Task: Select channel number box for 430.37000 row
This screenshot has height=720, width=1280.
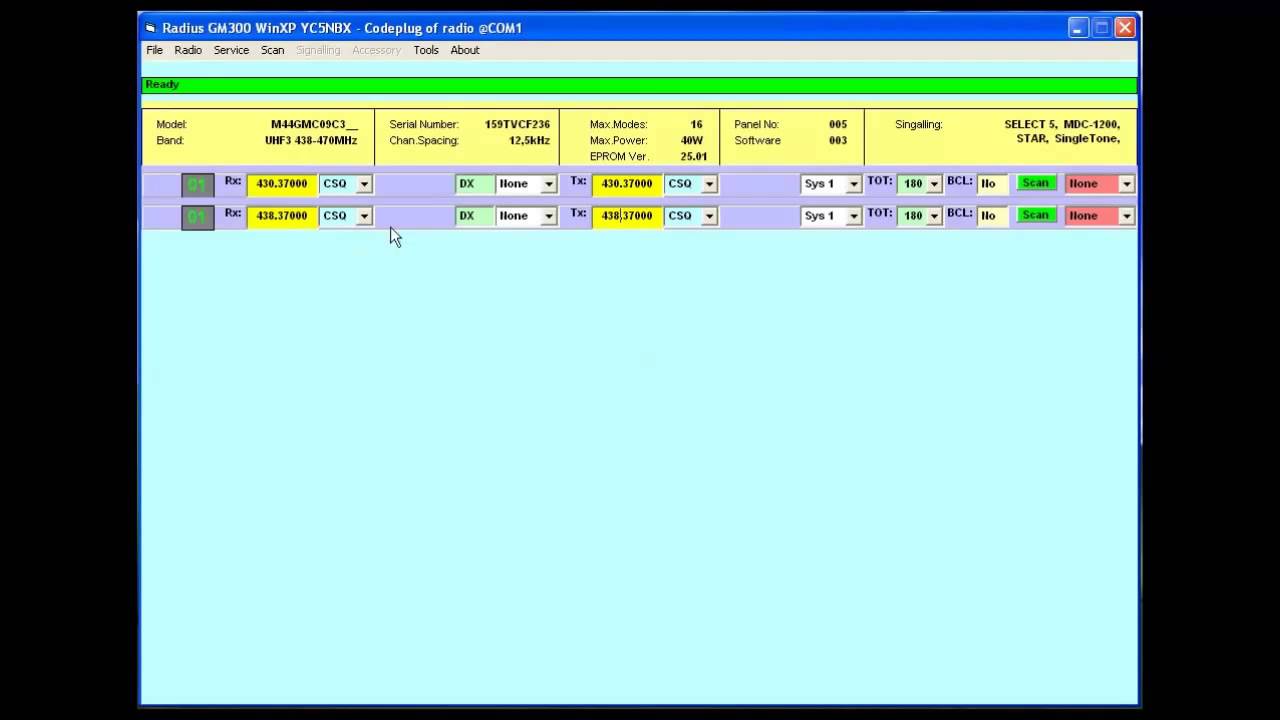Action: point(197,184)
